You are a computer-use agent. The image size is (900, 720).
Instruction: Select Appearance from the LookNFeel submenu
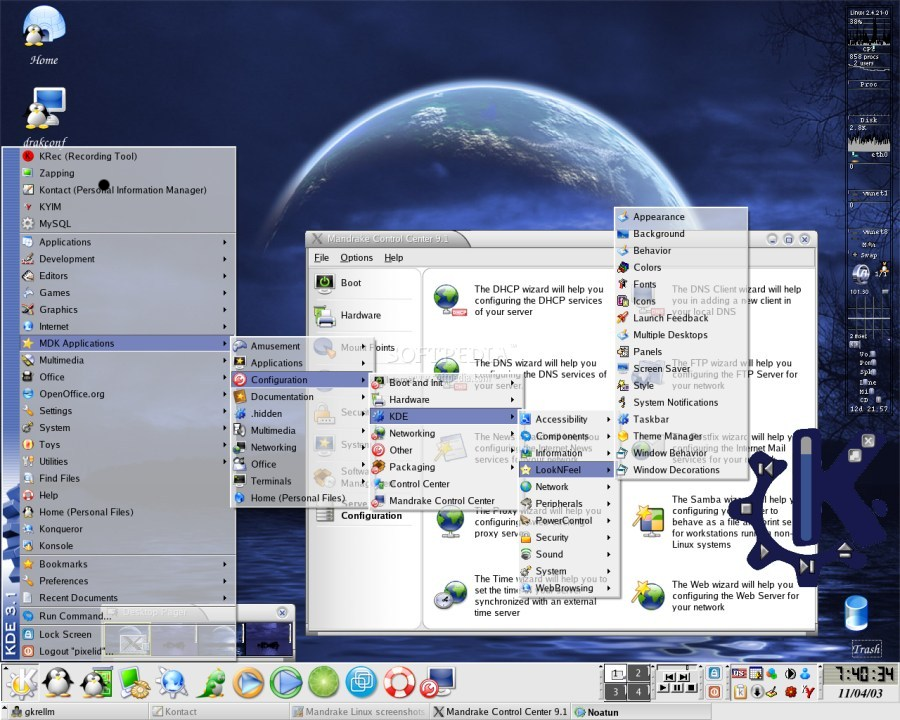click(x=660, y=216)
